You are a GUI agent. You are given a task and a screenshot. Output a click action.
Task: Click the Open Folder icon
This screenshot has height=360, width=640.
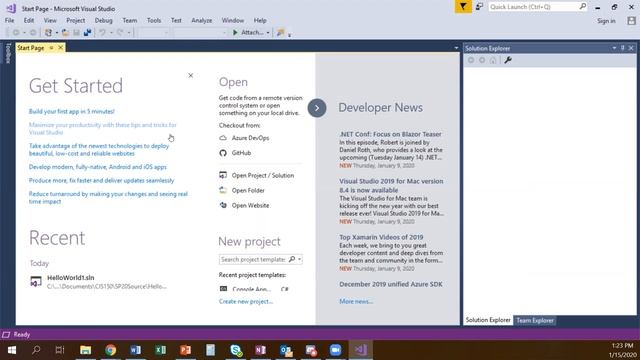click(223, 190)
